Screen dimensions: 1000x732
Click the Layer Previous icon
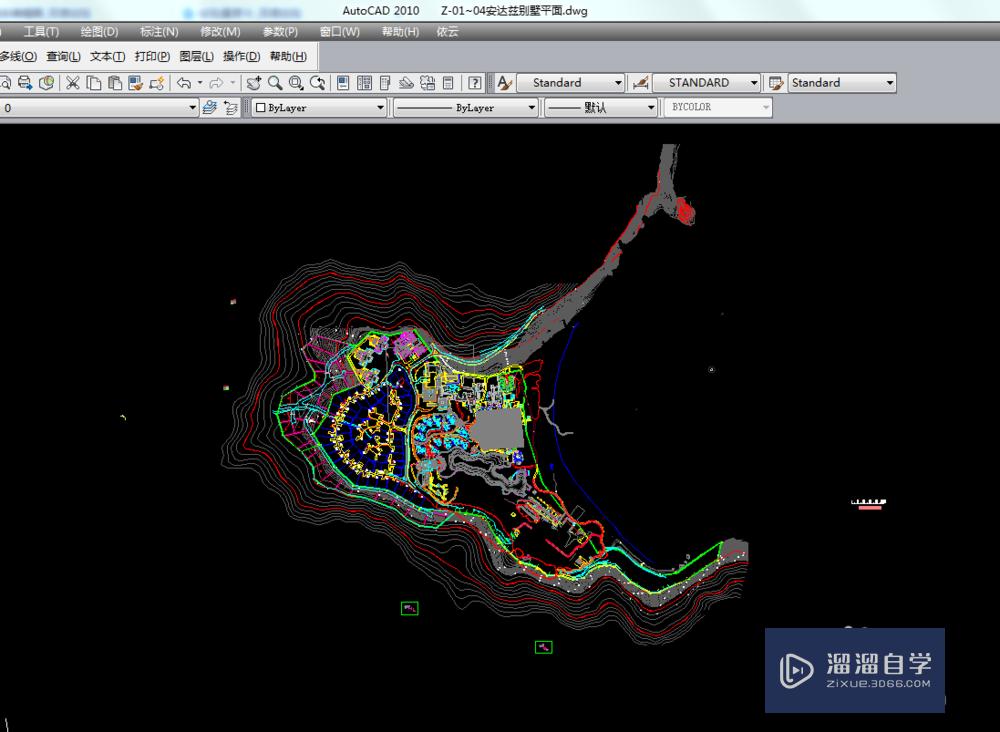(231, 108)
